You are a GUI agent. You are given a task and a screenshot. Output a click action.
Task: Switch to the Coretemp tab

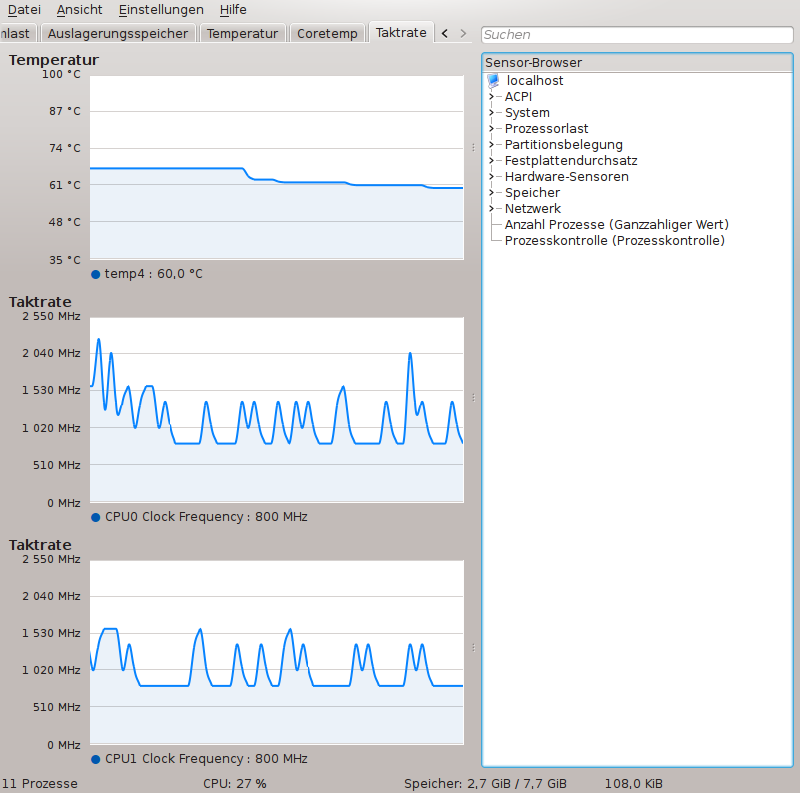(x=327, y=33)
